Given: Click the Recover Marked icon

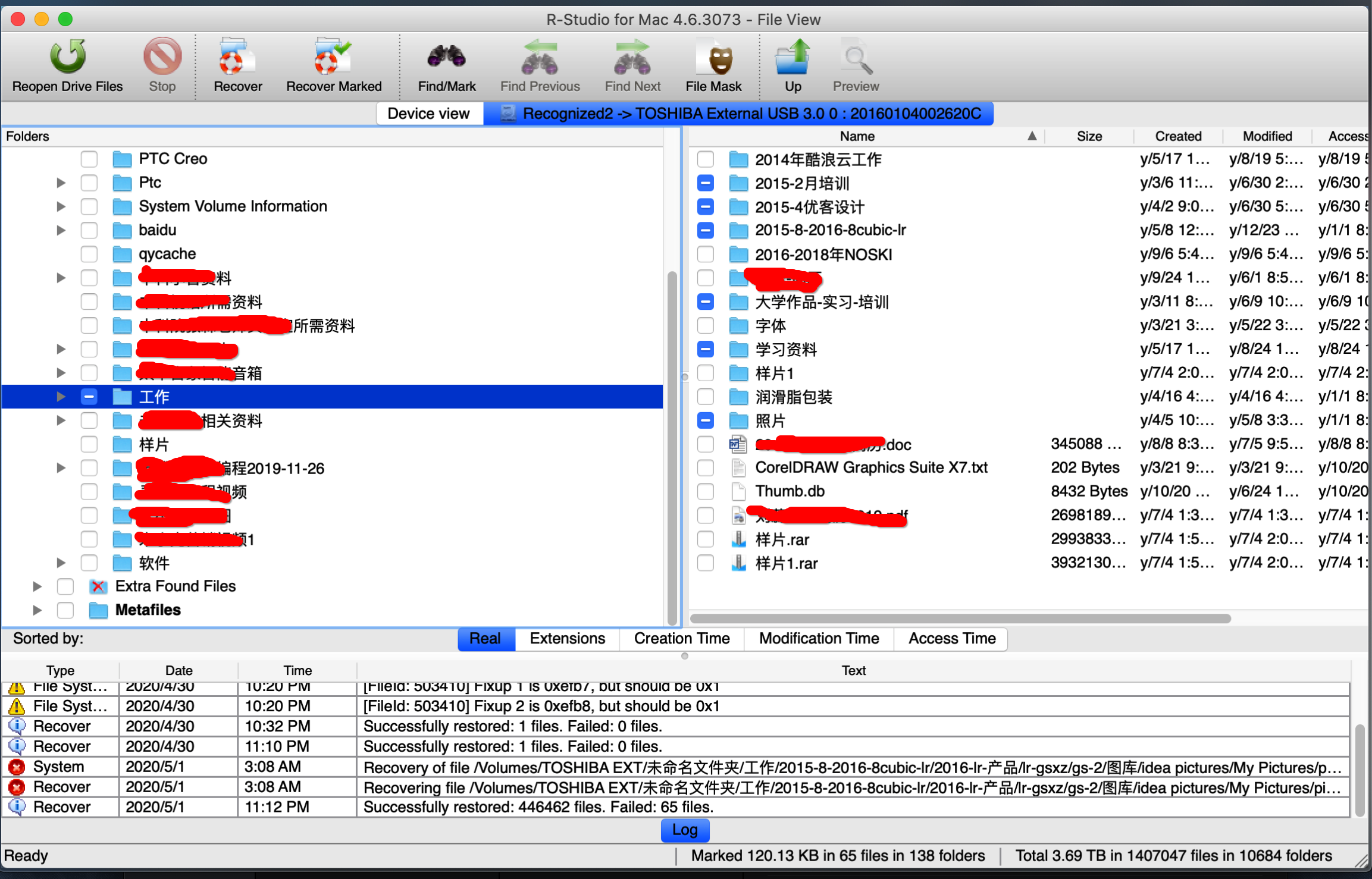Looking at the screenshot, I should coord(333,59).
